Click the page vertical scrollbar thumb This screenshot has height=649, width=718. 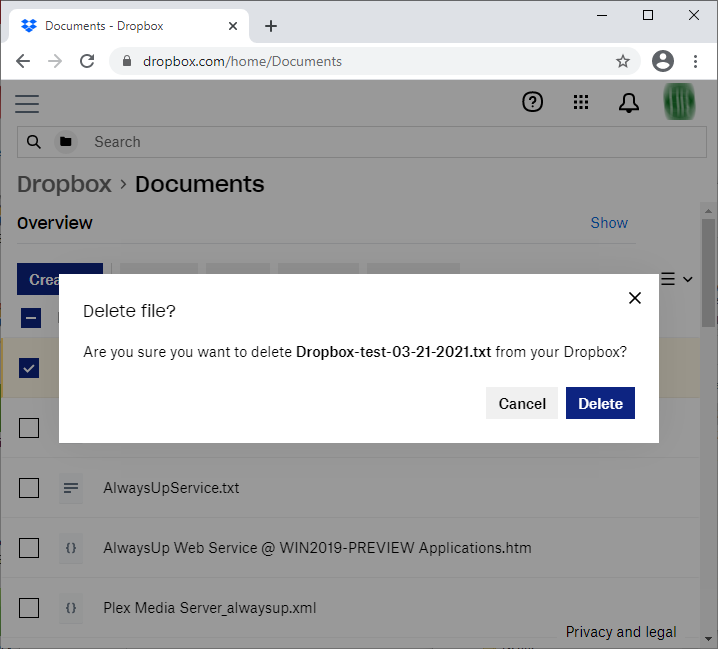(x=708, y=273)
